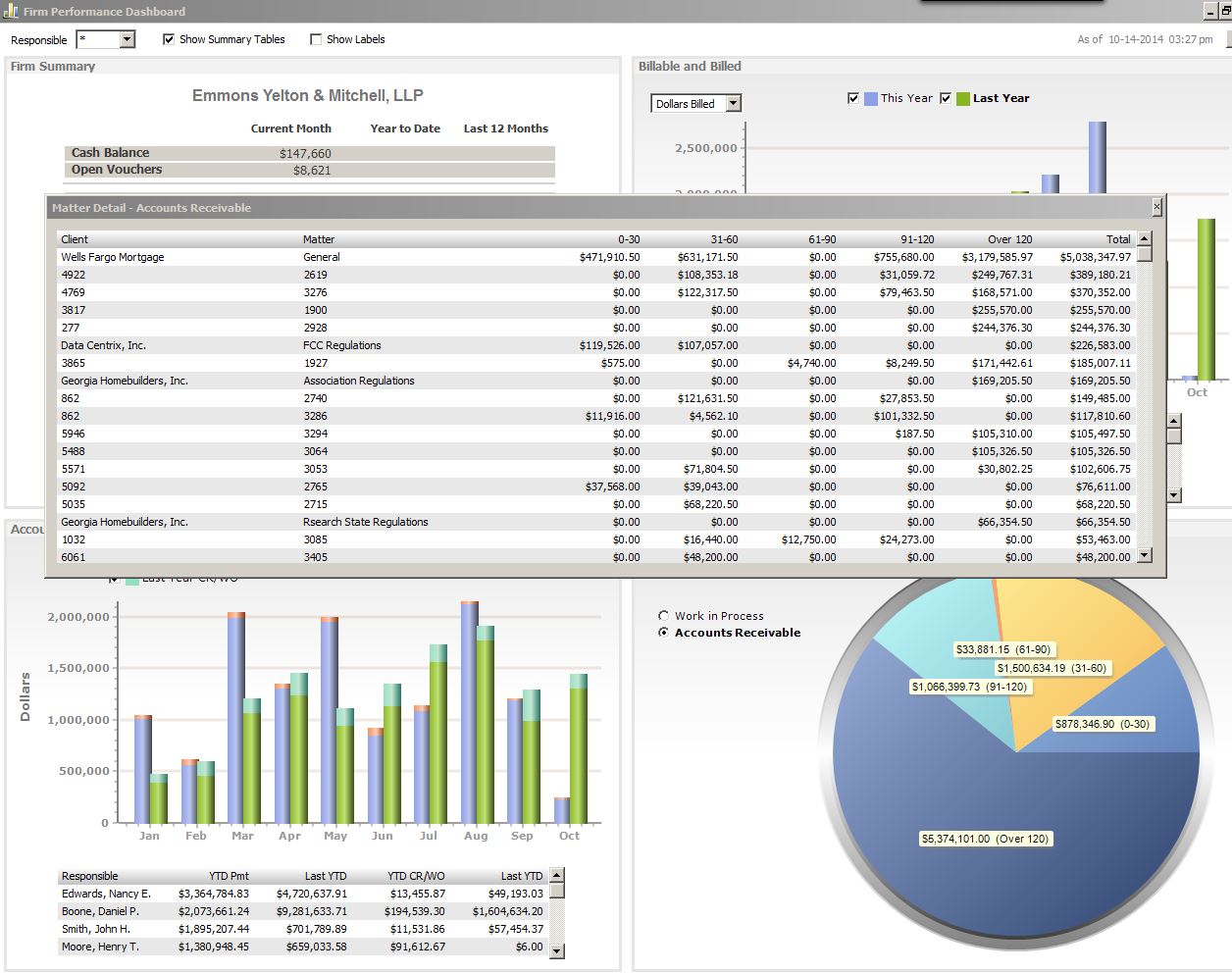
Task: Click the $147,660 cash balance value
Action: click(305, 154)
